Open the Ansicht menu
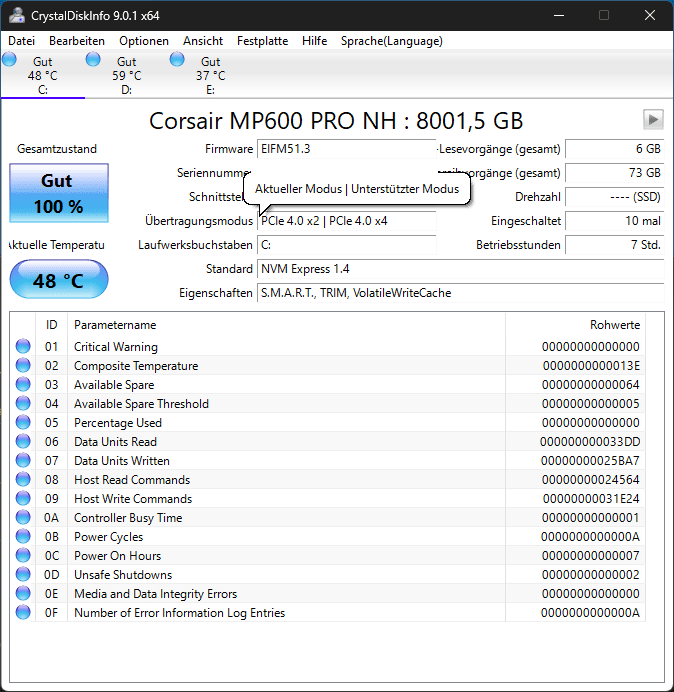Screen dimensions: 674x692 click(x=203, y=41)
